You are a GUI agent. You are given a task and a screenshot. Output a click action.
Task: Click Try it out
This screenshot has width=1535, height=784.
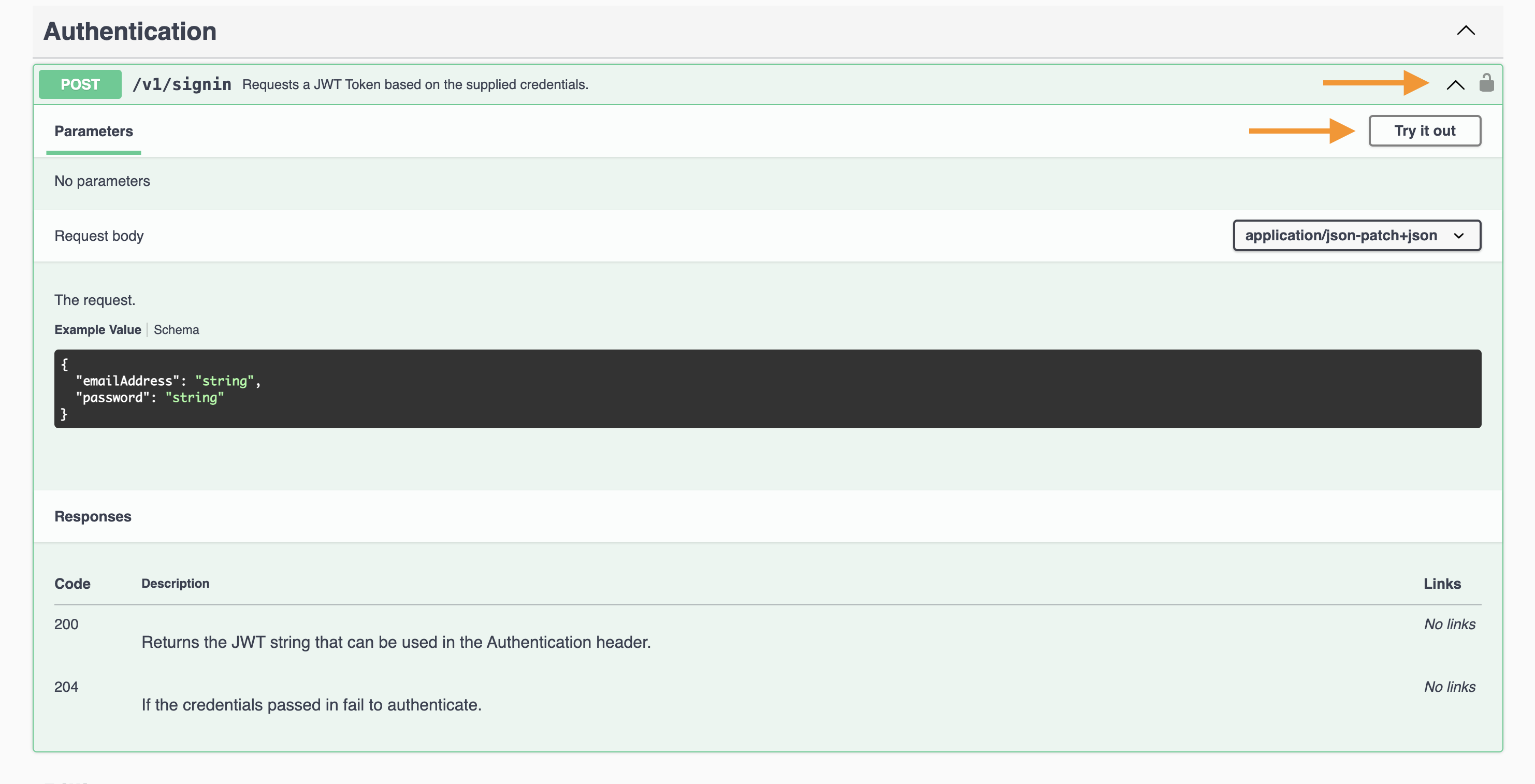pos(1425,130)
